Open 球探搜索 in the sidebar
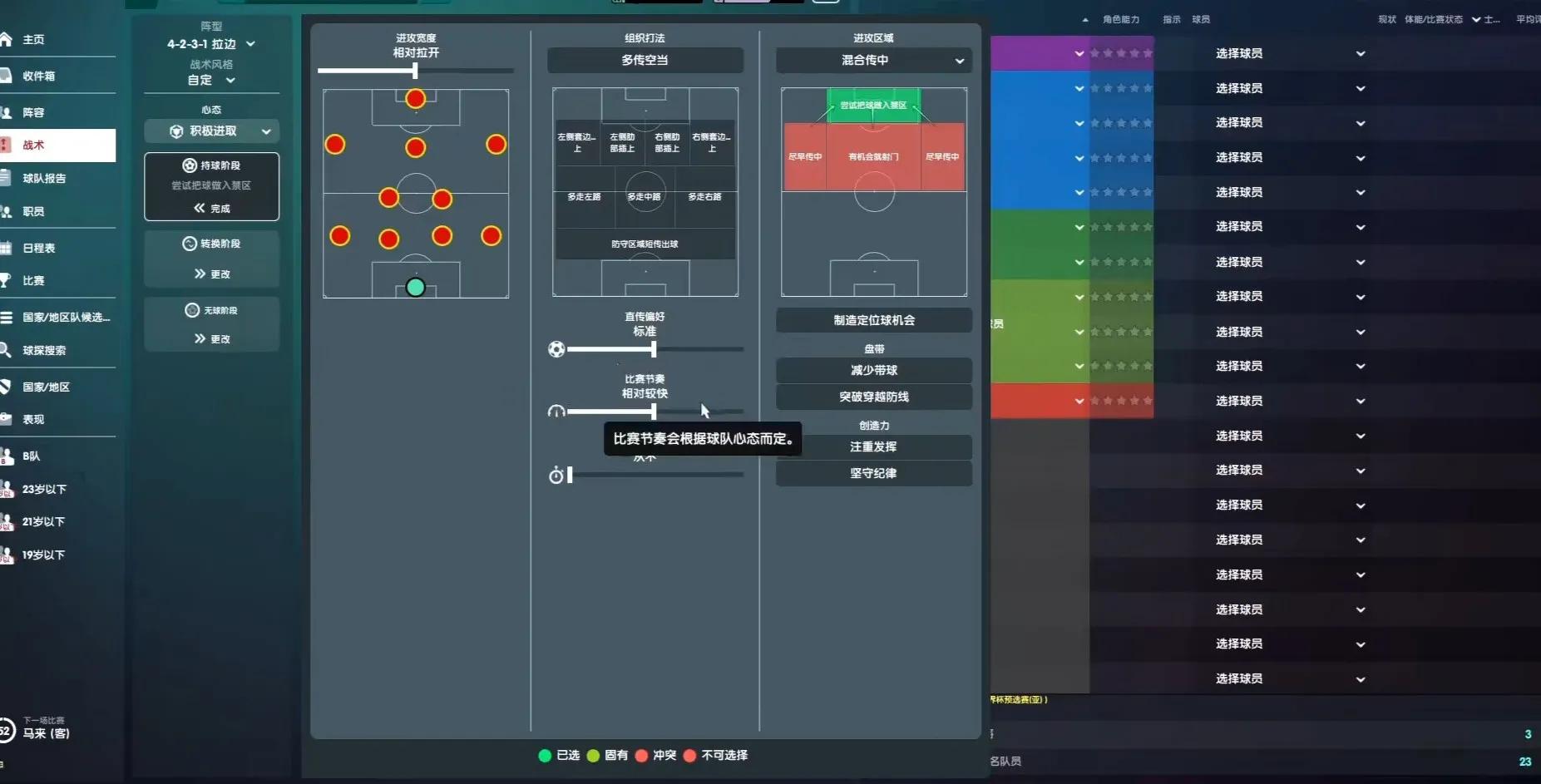 pyautogui.click(x=44, y=351)
